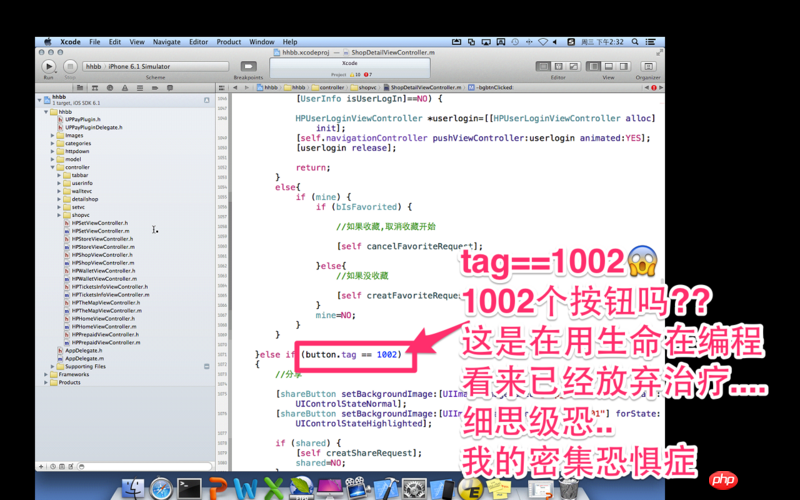Go back in editor history
The height and width of the screenshot is (500, 800).
click(x=235, y=88)
